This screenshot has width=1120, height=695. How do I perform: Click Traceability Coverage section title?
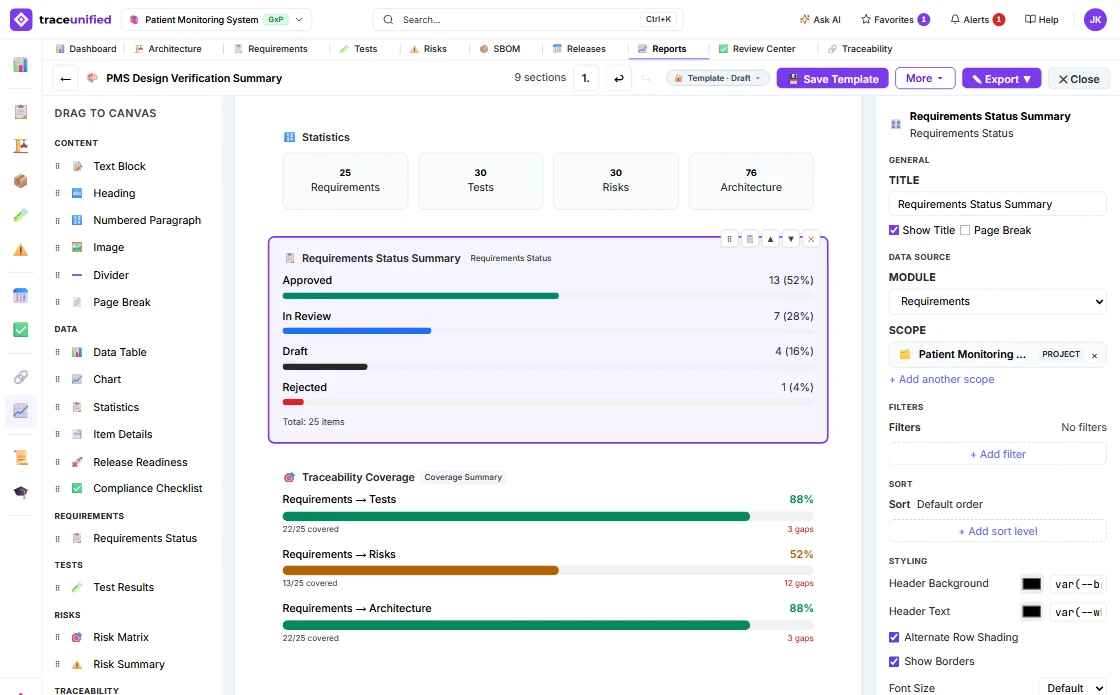(x=358, y=477)
